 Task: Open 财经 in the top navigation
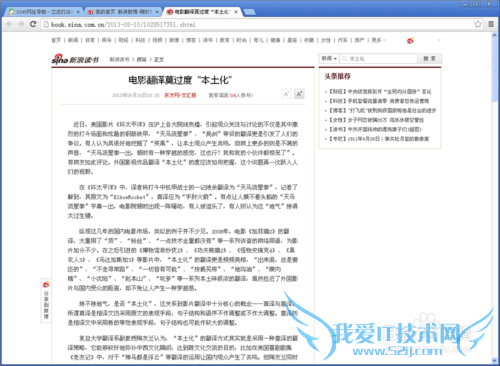(123, 40)
